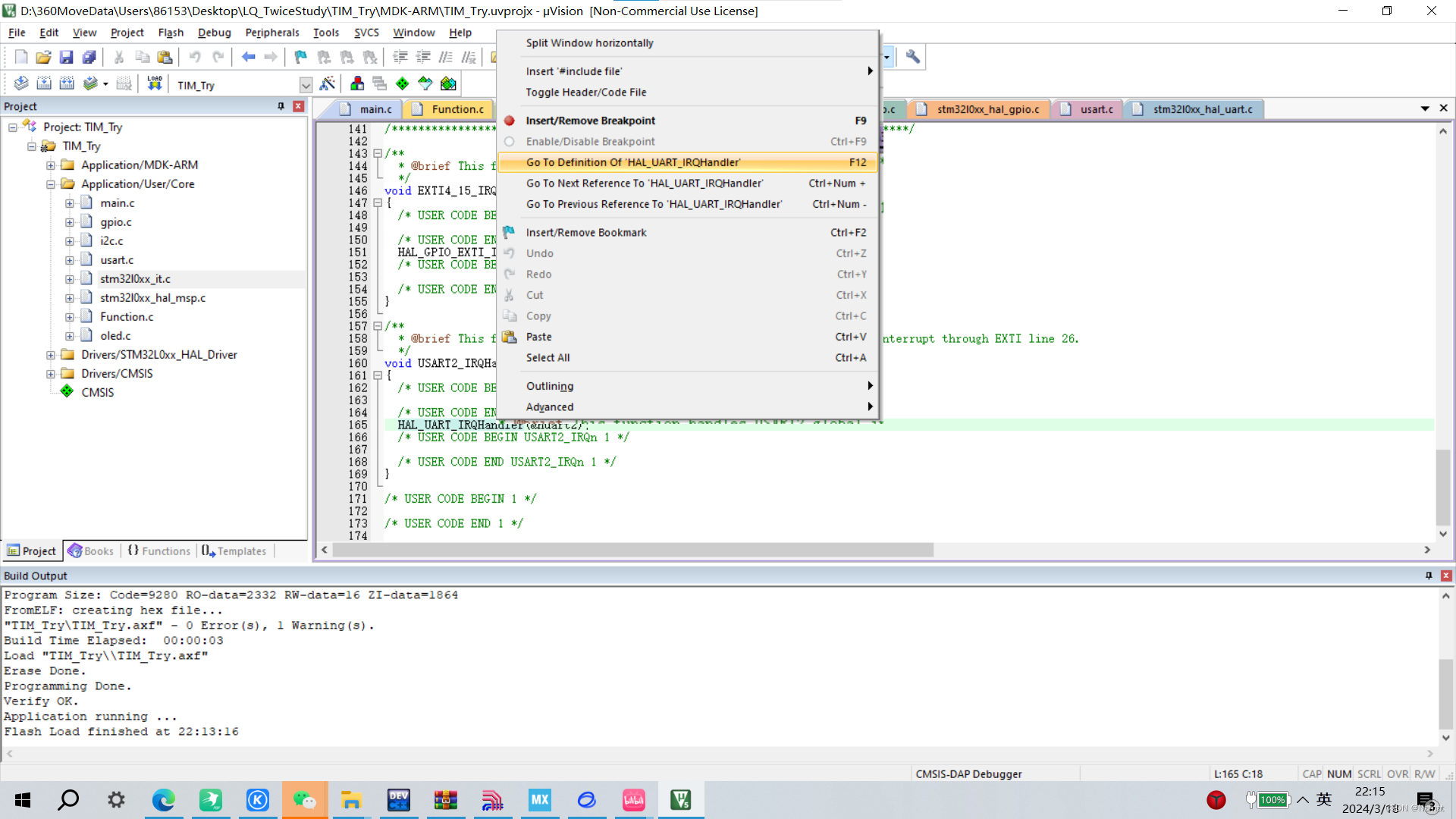Switch to the usart.c editor tab
1456x819 pixels.
(1089, 109)
